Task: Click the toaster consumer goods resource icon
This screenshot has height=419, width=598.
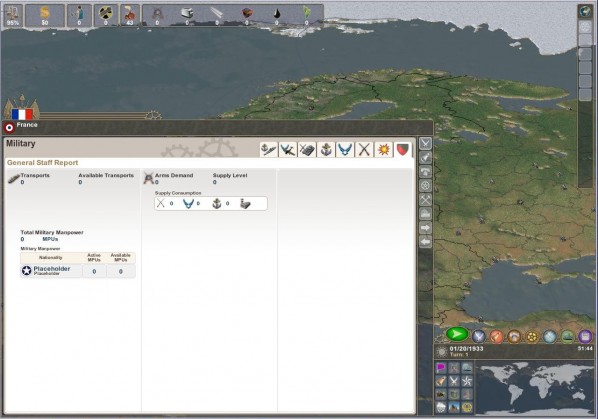Action: (187, 14)
